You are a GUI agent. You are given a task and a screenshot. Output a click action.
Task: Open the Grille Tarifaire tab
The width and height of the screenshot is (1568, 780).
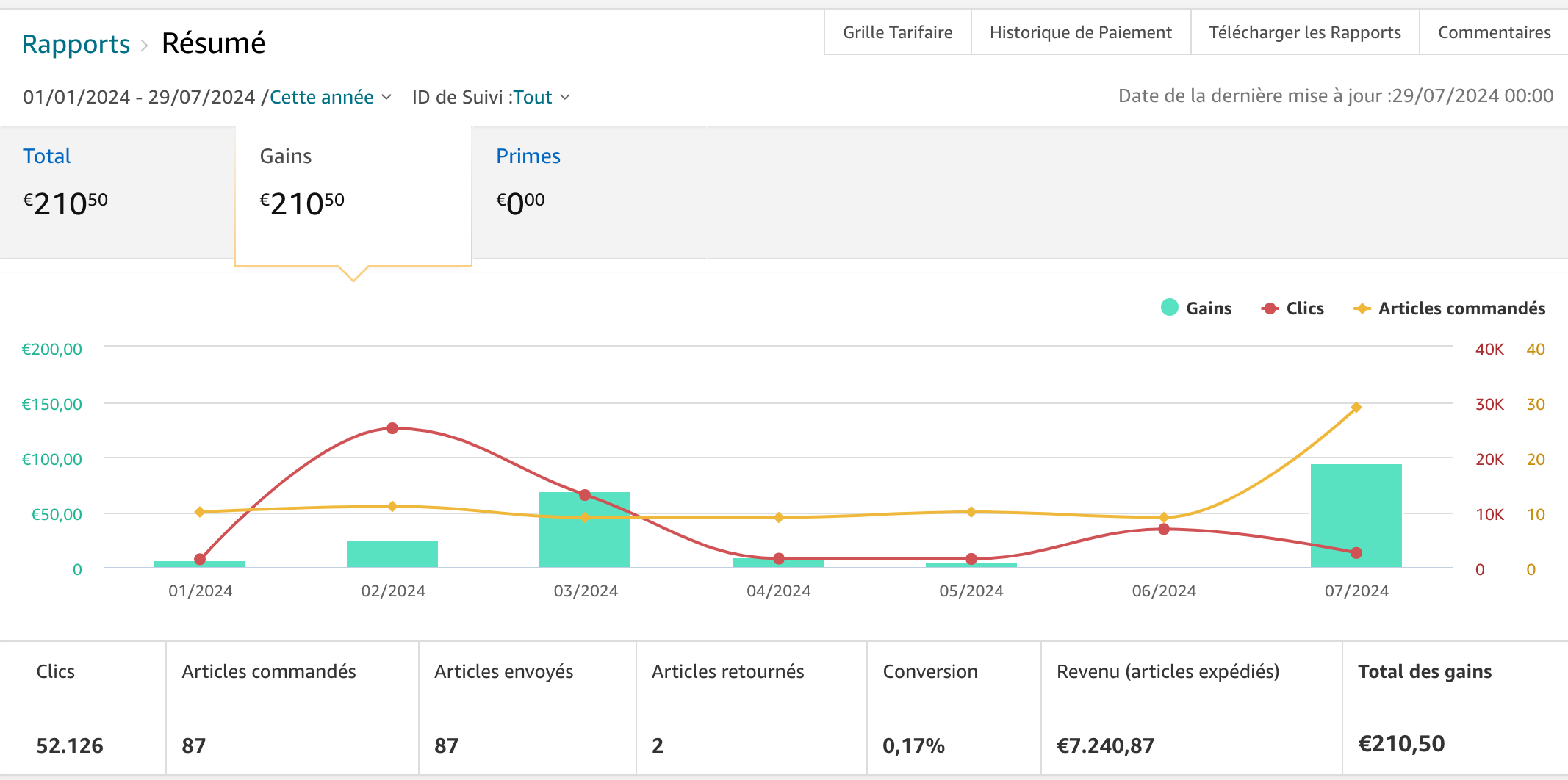point(897,32)
